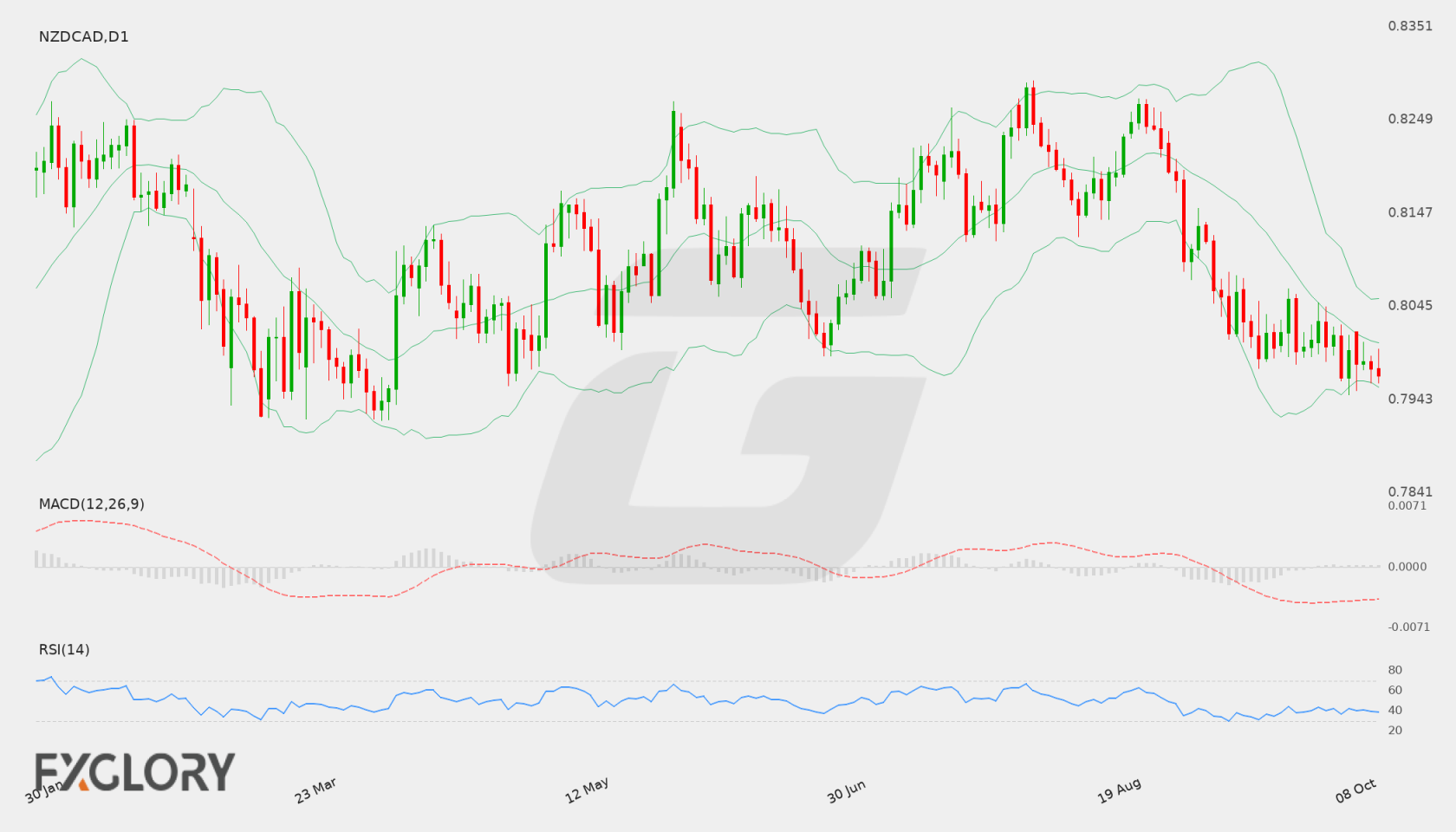Screen dimensions: 1456x832
Task: Click the RSI 40 level label
Action: pos(1395,710)
